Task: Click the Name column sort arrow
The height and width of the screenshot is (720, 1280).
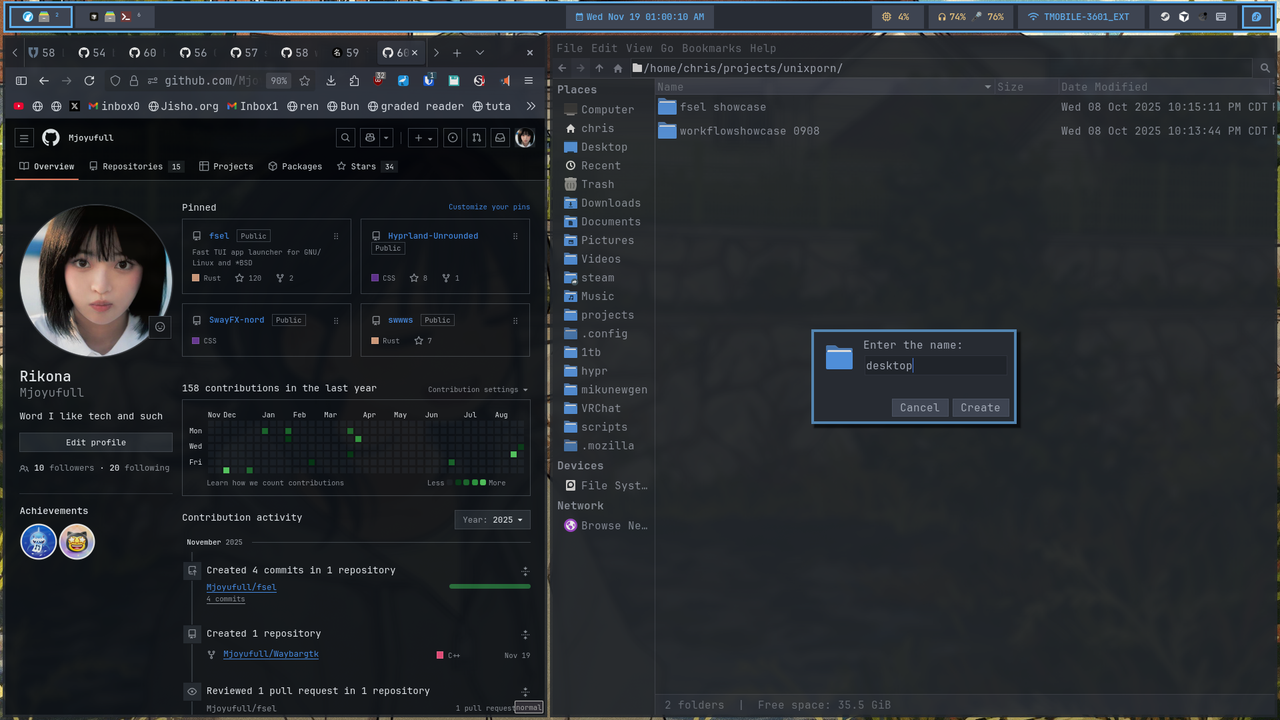Action: tap(987, 87)
